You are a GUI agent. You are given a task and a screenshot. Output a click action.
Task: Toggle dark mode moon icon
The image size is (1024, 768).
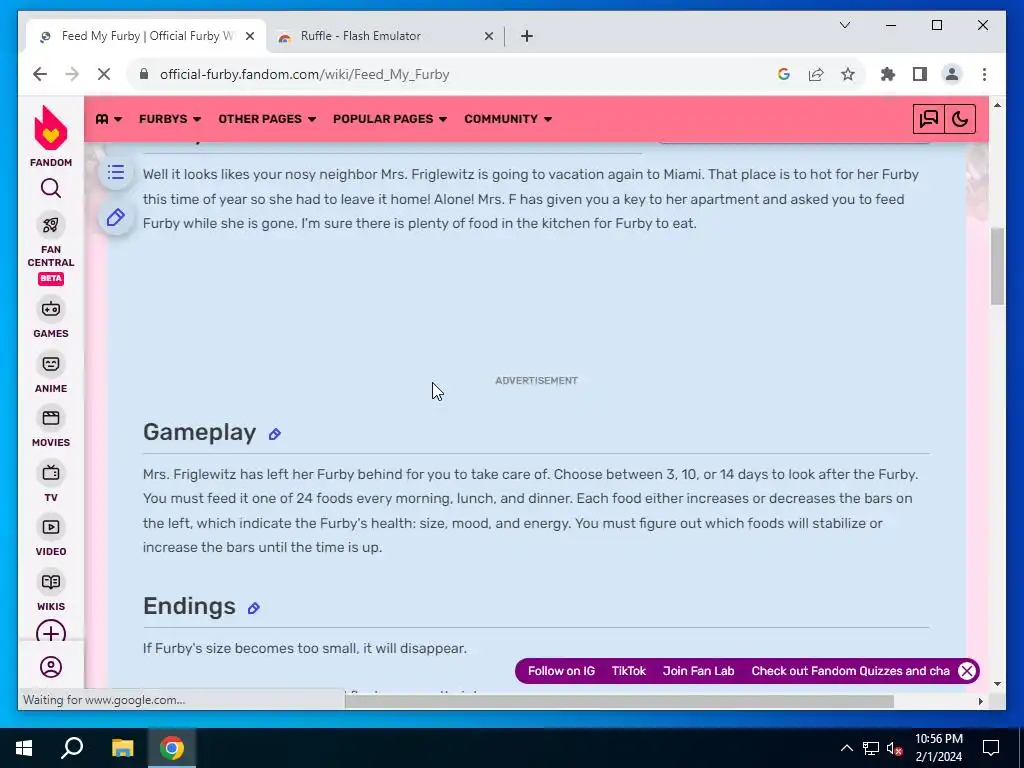point(959,119)
